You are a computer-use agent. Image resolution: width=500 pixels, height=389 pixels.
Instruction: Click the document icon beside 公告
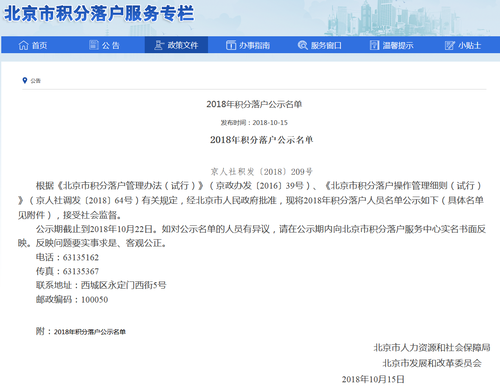coord(94,45)
